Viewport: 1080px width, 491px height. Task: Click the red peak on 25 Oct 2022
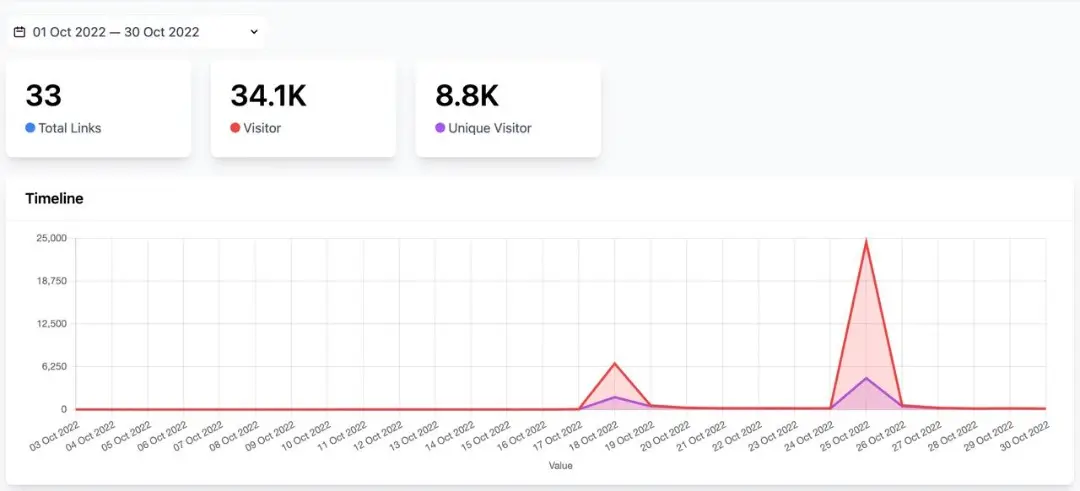click(x=866, y=241)
